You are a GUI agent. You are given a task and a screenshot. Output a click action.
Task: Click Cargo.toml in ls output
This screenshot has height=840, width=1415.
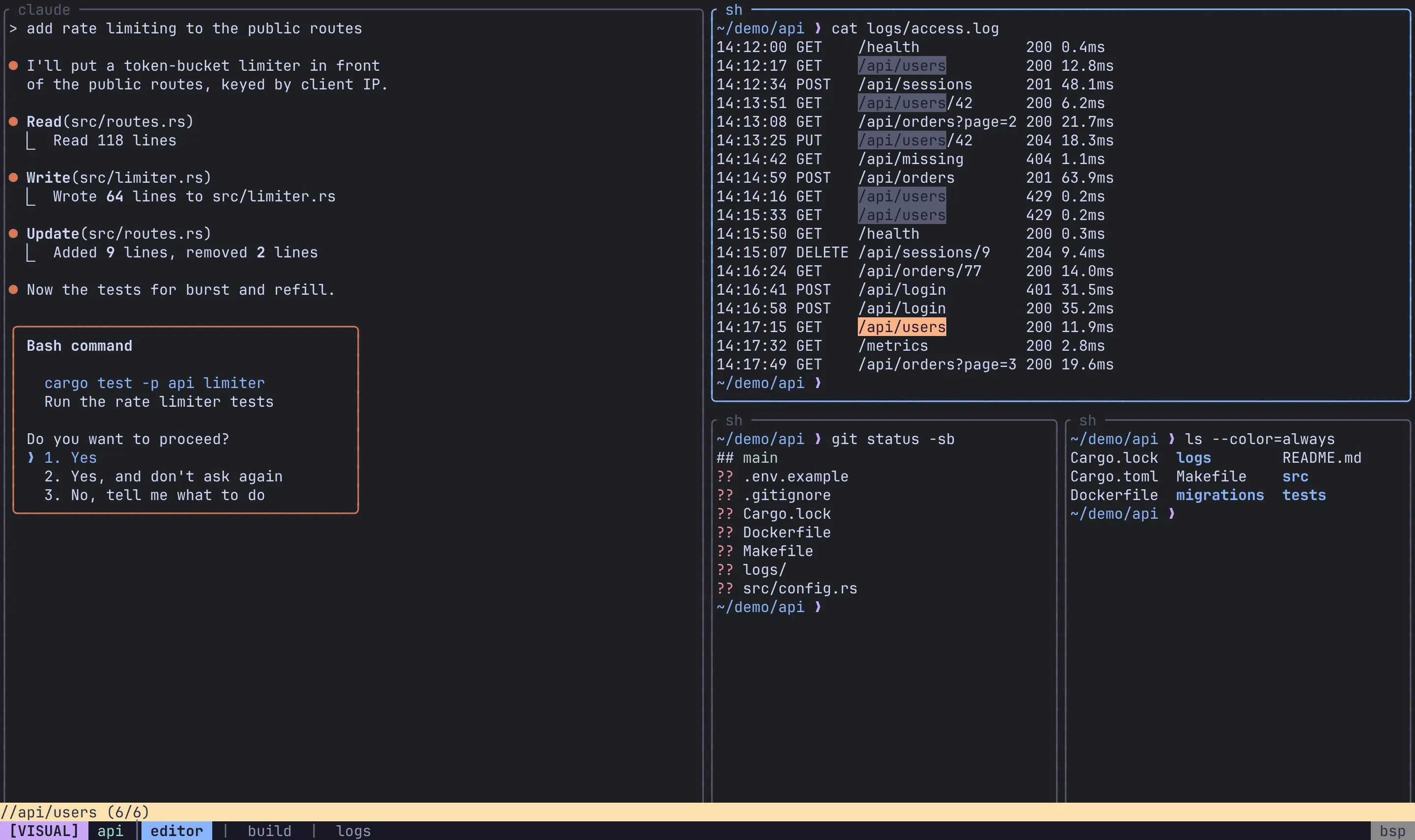(x=1114, y=476)
